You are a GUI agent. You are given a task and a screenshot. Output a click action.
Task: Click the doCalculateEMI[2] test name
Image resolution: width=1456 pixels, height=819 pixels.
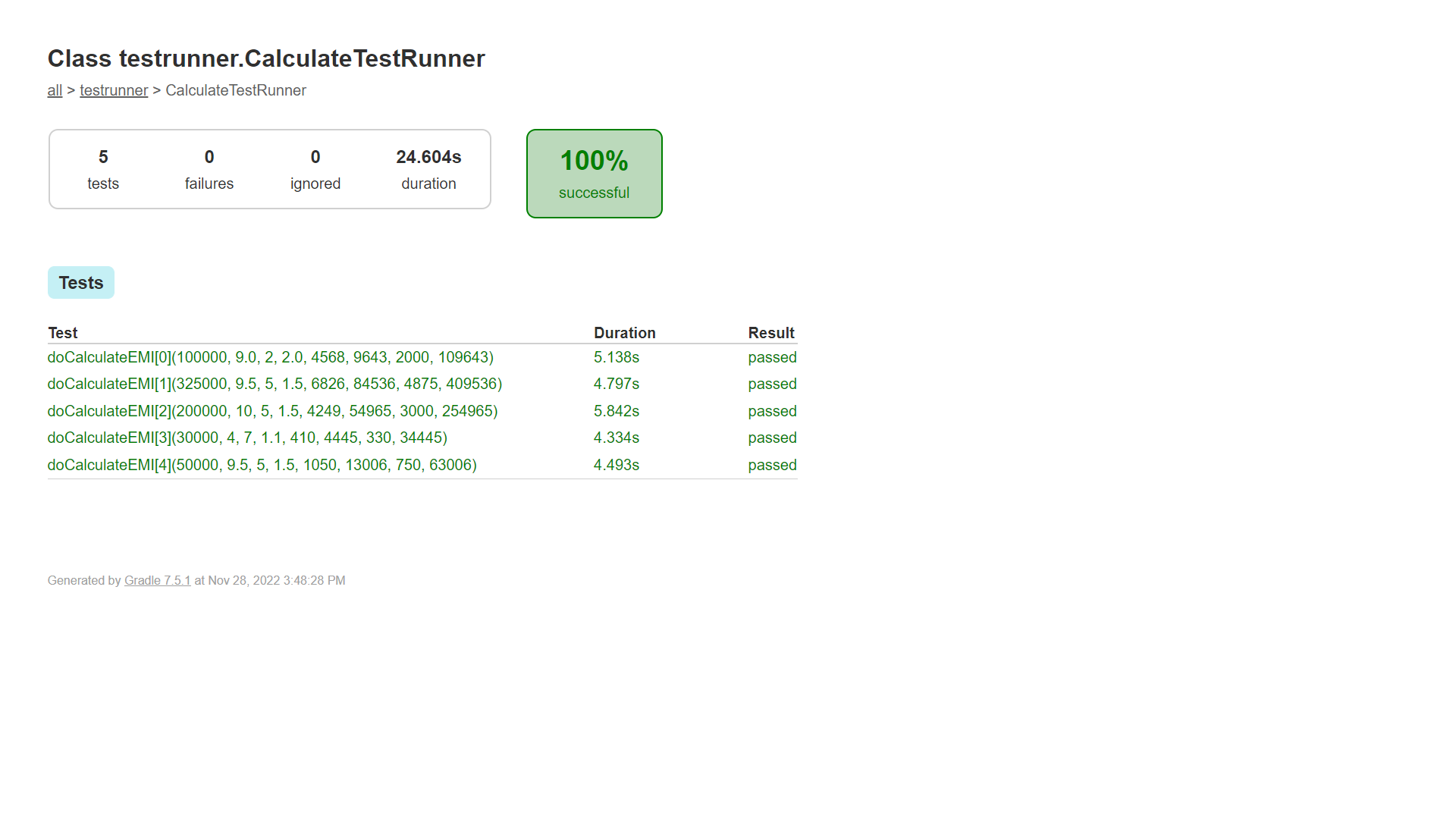[x=272, y=411]
